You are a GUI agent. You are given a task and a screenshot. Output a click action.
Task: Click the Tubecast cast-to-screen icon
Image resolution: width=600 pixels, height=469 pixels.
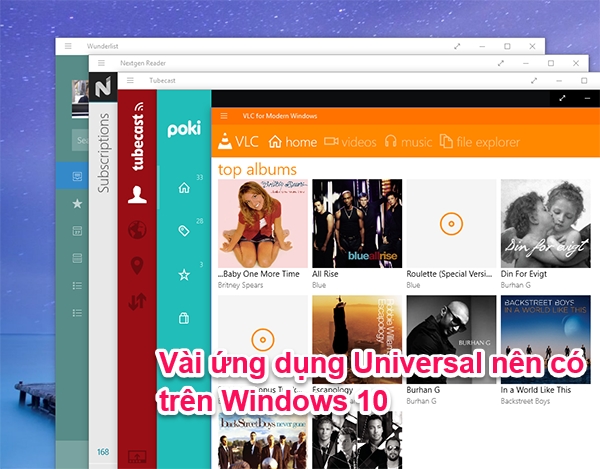(136, 457)
